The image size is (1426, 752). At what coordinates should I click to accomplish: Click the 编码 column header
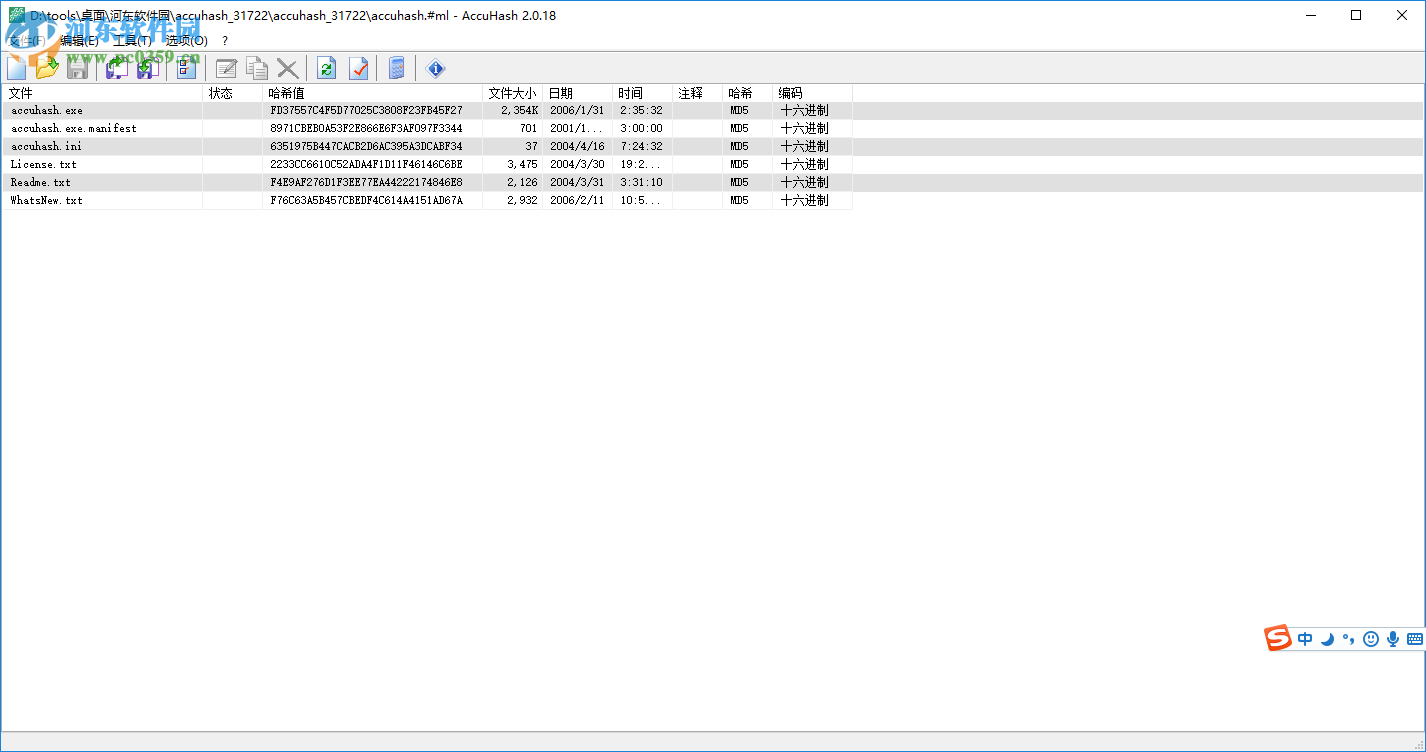coord(813,93)
